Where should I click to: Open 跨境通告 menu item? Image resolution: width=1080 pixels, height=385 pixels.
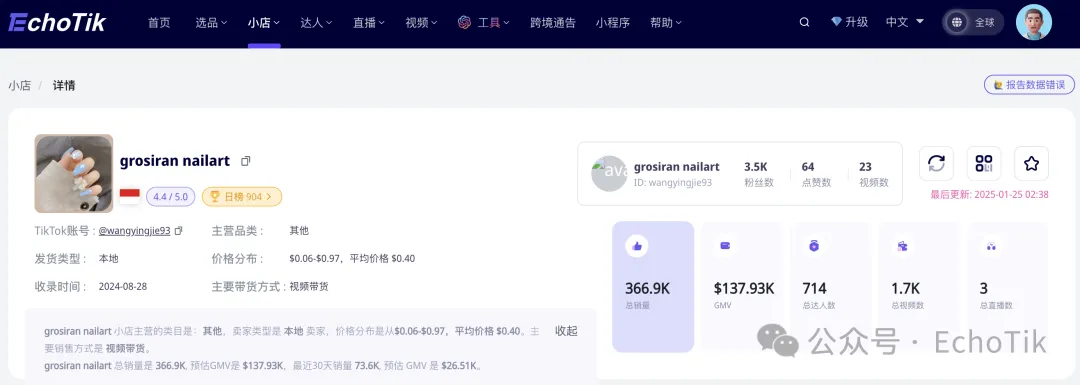553,22
